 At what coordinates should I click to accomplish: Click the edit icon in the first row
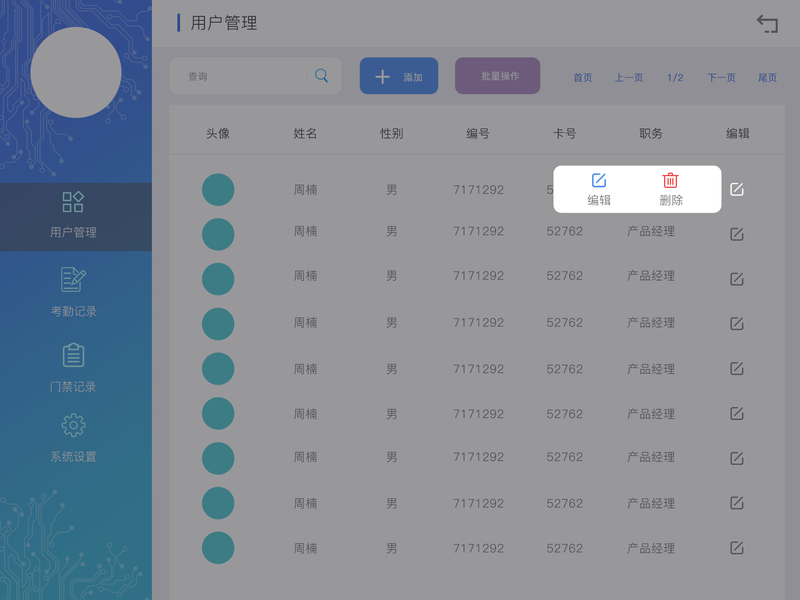point(737,189)
